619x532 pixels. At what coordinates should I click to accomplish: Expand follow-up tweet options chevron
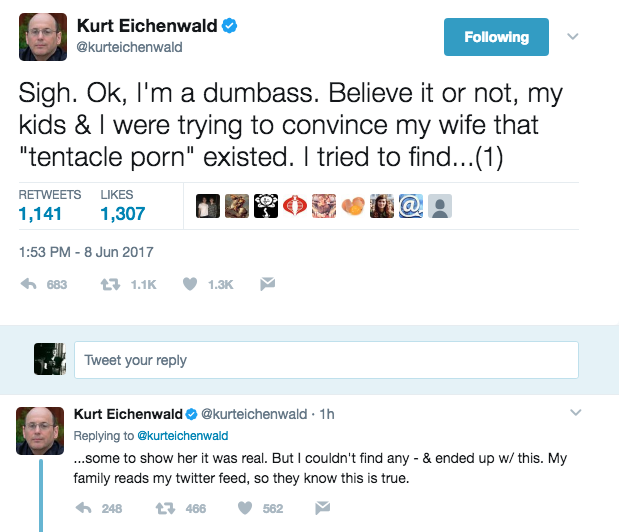[x=575, y=412]
